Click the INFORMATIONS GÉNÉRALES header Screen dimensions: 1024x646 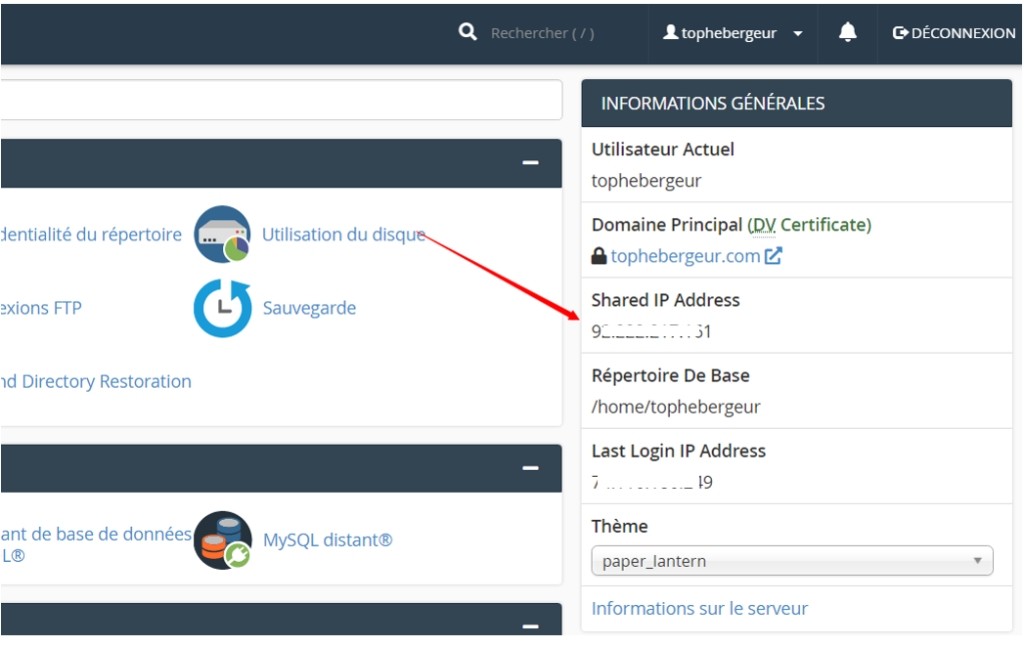pyautogui.click(x=796, y=103)
